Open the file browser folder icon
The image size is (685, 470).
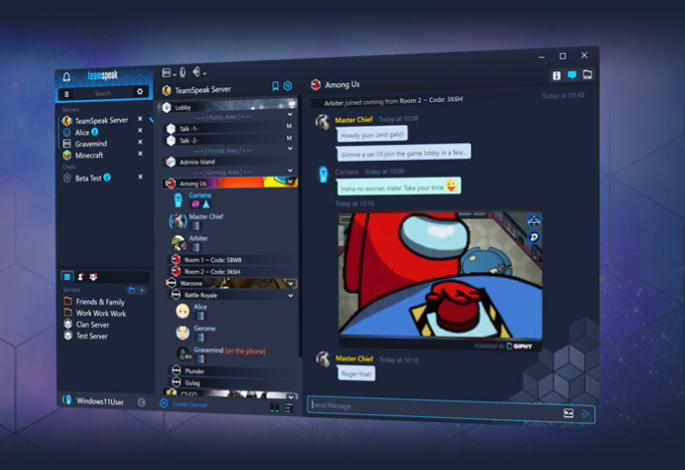587,74
